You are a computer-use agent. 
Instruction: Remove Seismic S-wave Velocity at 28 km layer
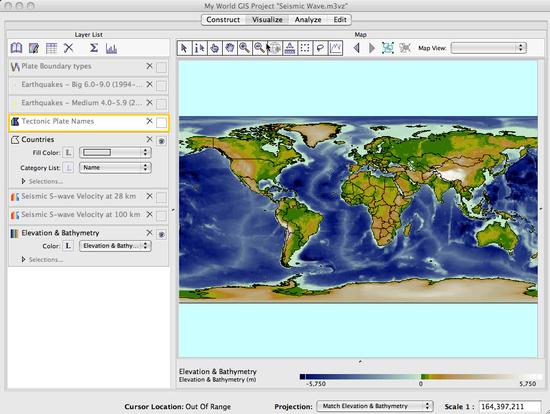pos(149,196)
